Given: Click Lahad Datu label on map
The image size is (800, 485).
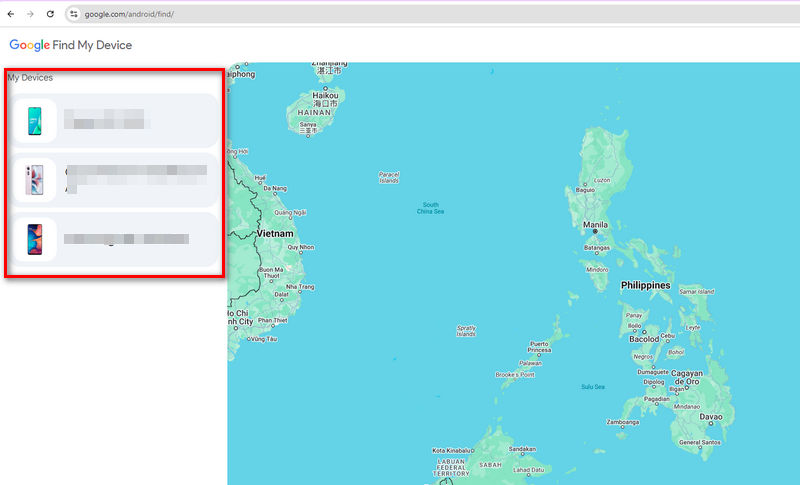Looking at the screenshot, I should click(x=529, y=470).
